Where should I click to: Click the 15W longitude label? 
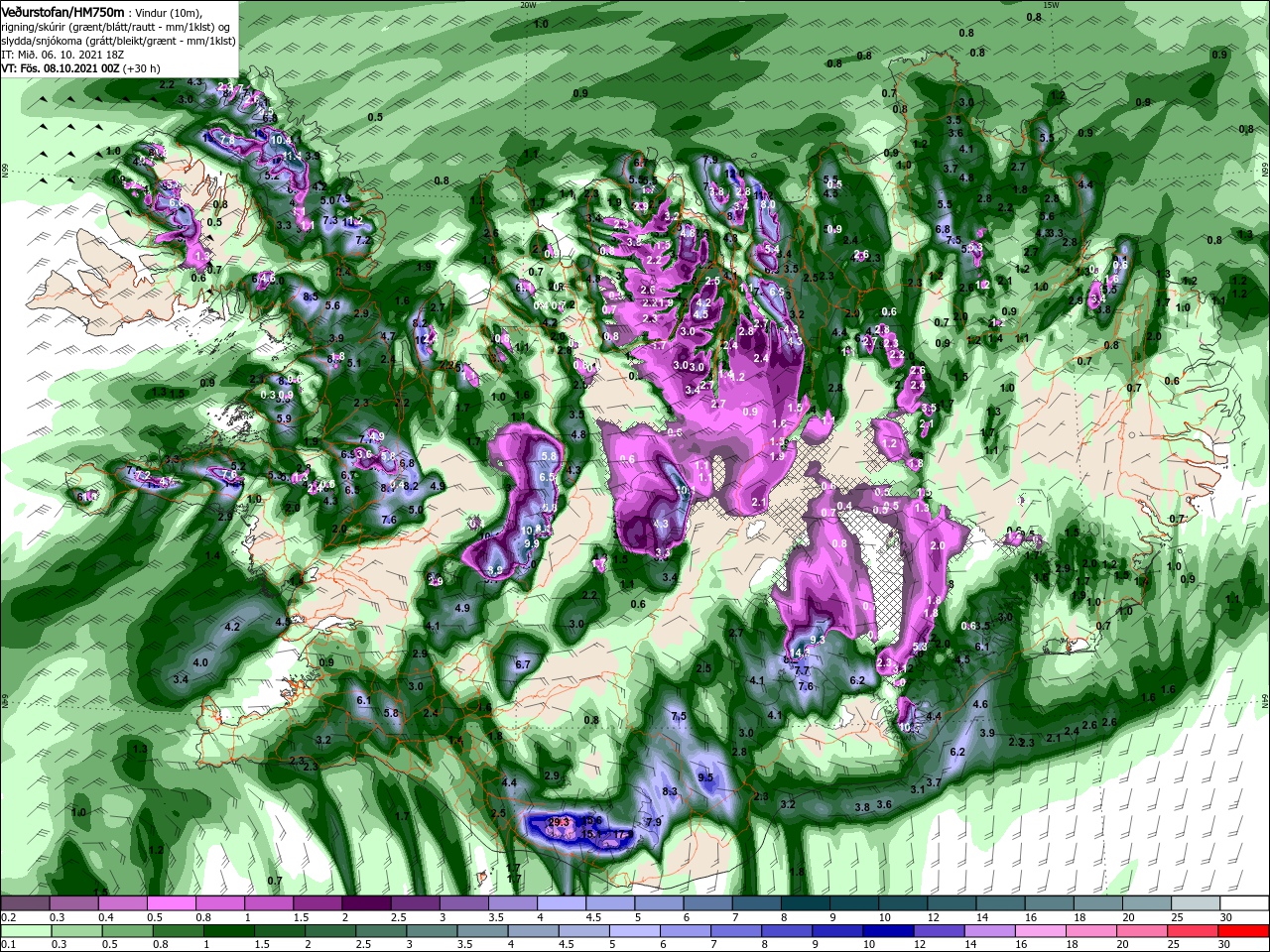click(1051, 5)
